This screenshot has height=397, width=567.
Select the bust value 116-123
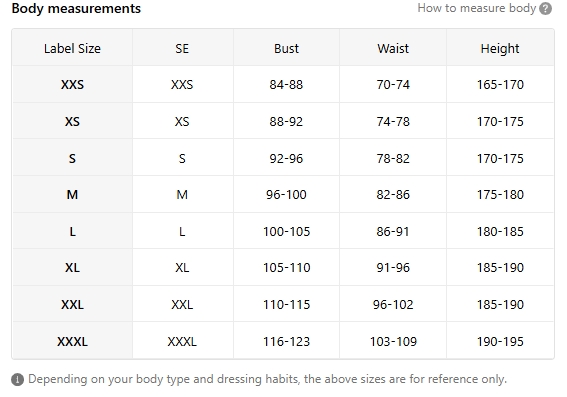(x=286, y=341)
